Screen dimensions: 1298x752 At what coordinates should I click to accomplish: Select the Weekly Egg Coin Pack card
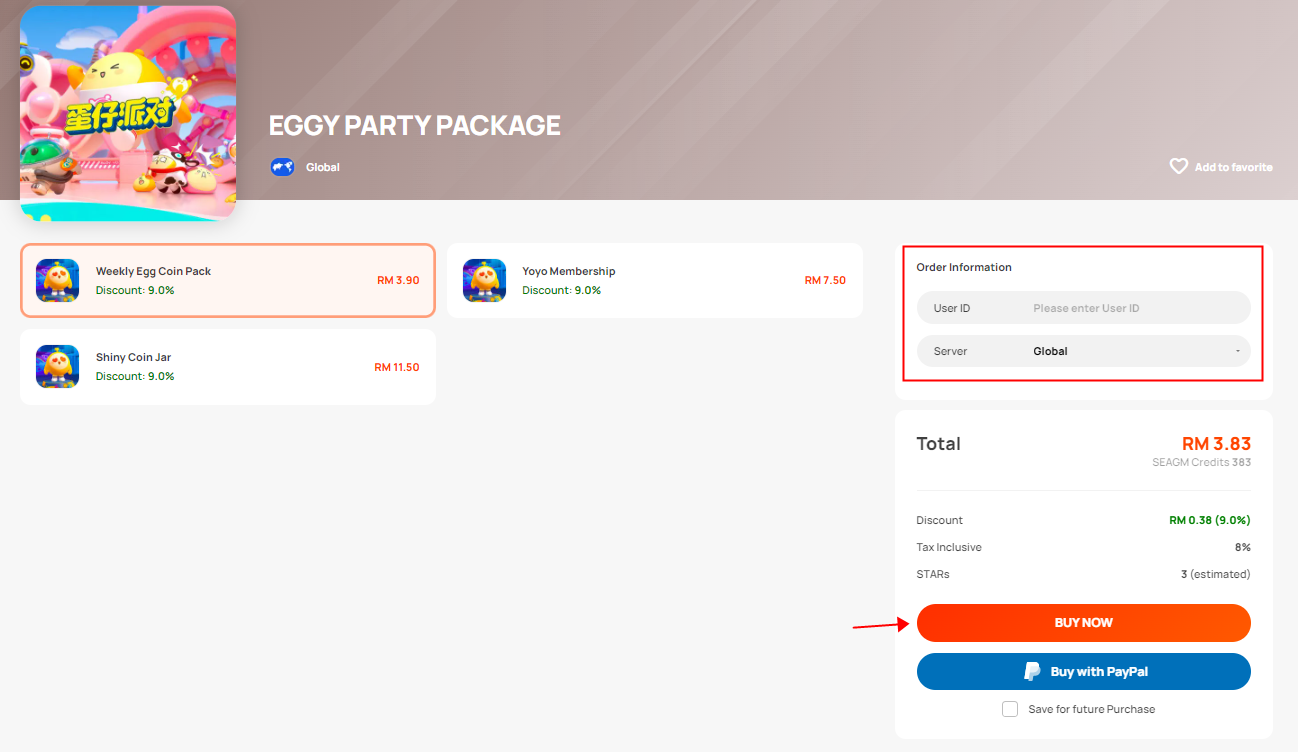pyautogui.click(x=228, y=281)
